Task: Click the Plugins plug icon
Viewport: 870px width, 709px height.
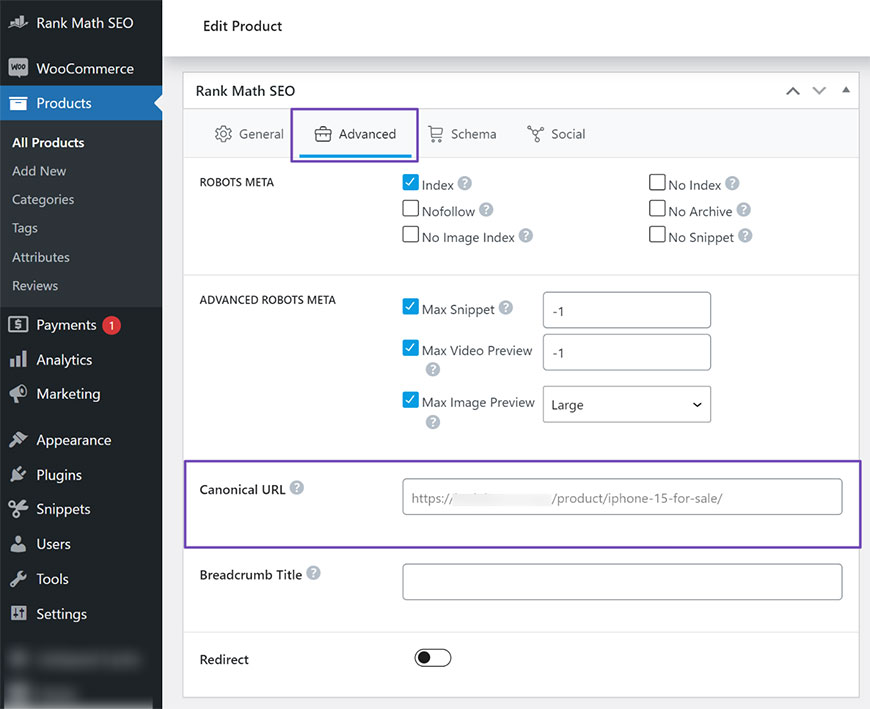Action: click(x=18, y=474)
